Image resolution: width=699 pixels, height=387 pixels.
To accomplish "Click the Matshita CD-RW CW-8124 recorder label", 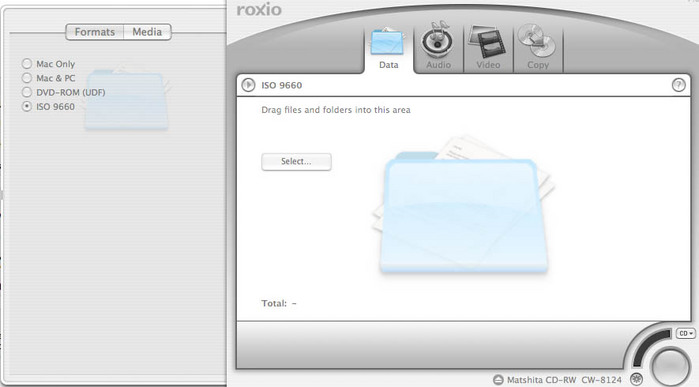I will [564, 380].
